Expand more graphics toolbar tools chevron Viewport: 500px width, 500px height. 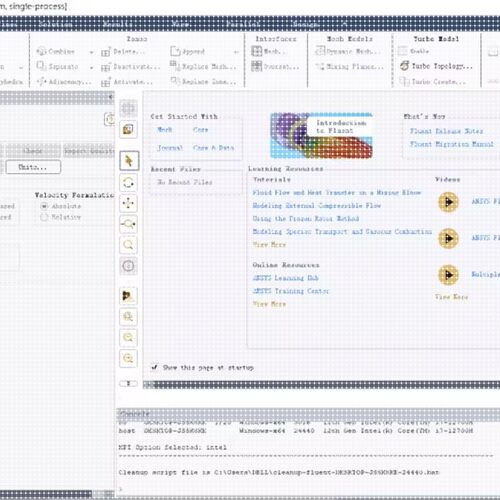[128, 383]
